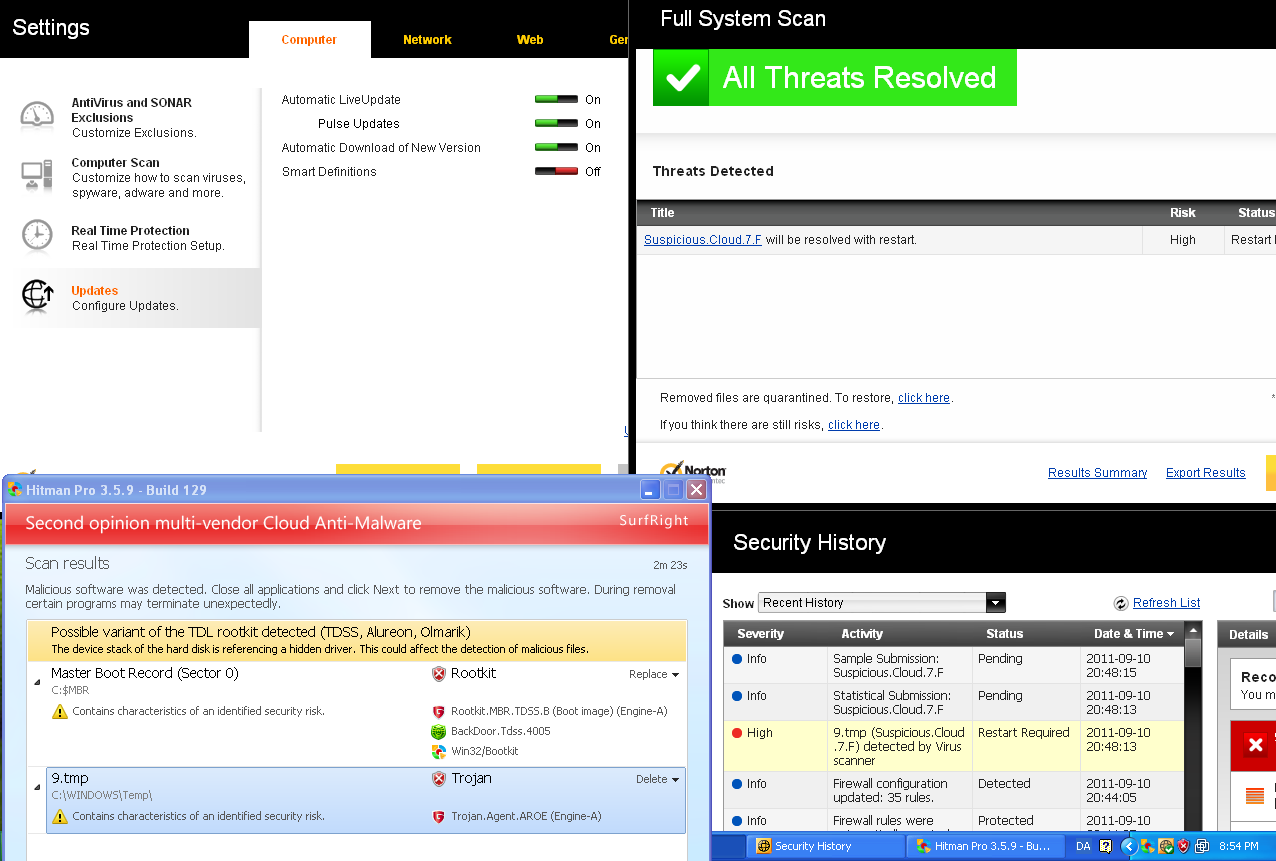Select the Real Time Protection section

pyautogui.click(x=138, y=238)
